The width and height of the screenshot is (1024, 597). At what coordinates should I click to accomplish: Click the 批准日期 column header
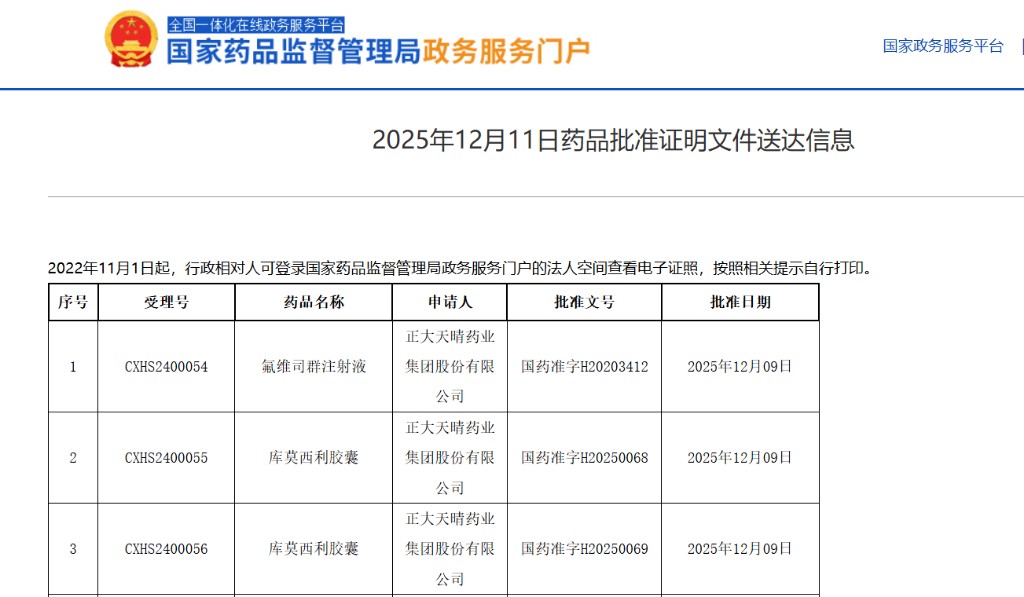739,302
